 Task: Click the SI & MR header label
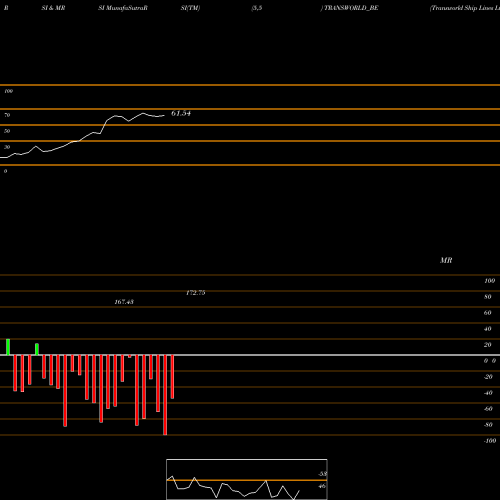point(53,8)
